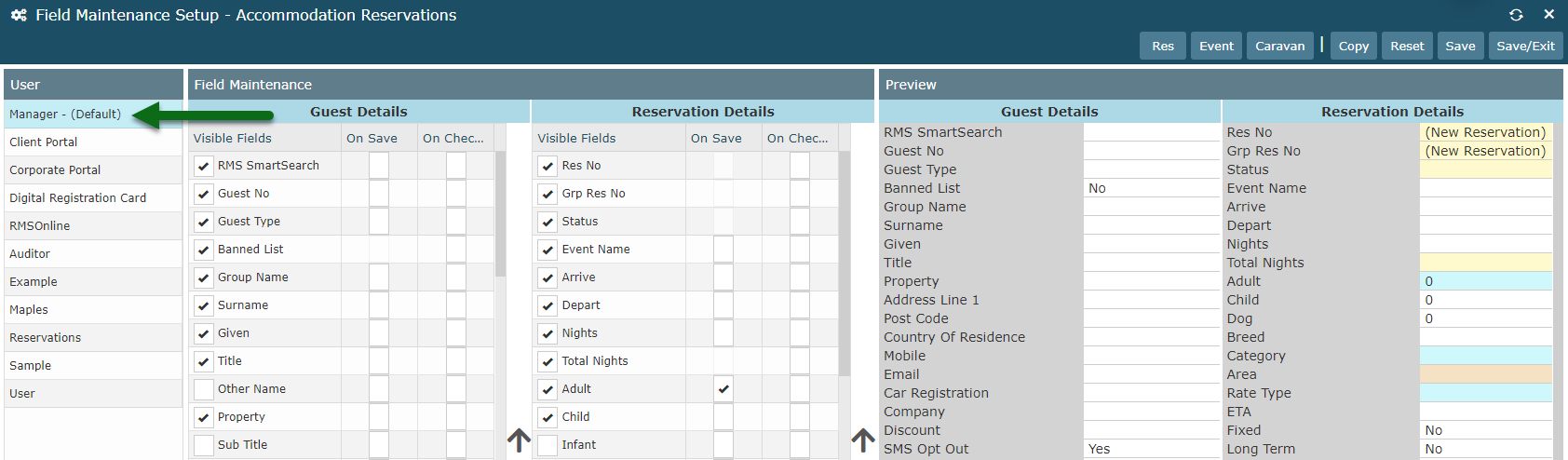1568x460 pixels.
Task: Uncheck the RMS SmartSearch visible field
Action: coord(204,166)
